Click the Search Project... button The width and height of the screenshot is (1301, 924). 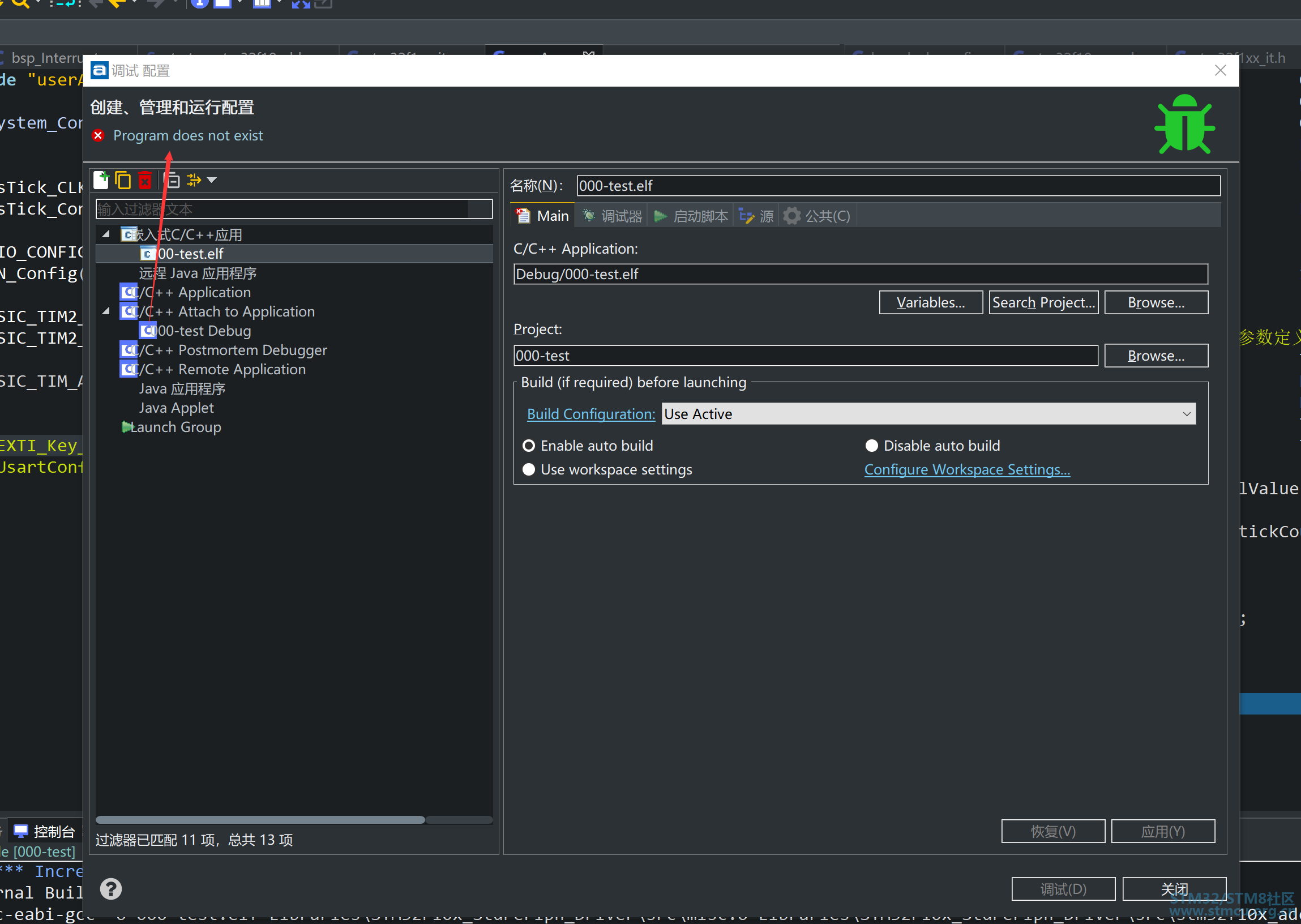[1043, 303]
